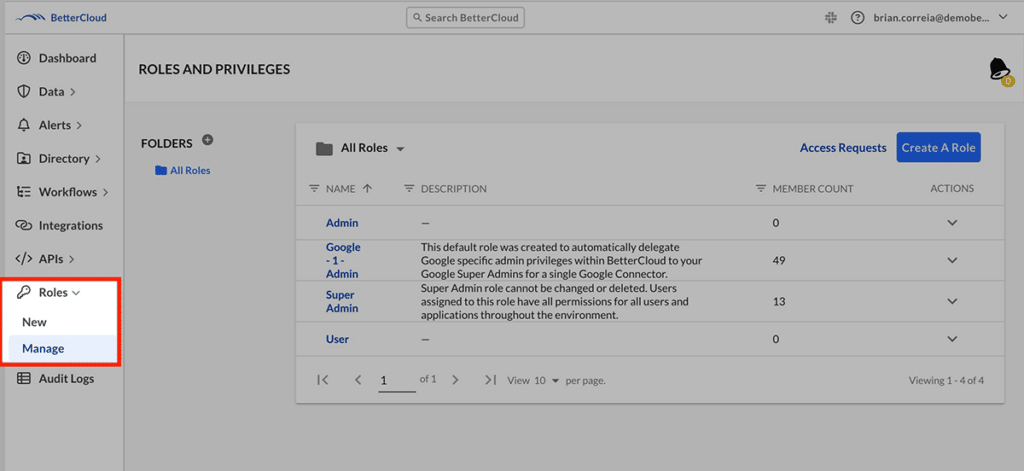Click the filter icon beside NAME column

pos(314,188)
